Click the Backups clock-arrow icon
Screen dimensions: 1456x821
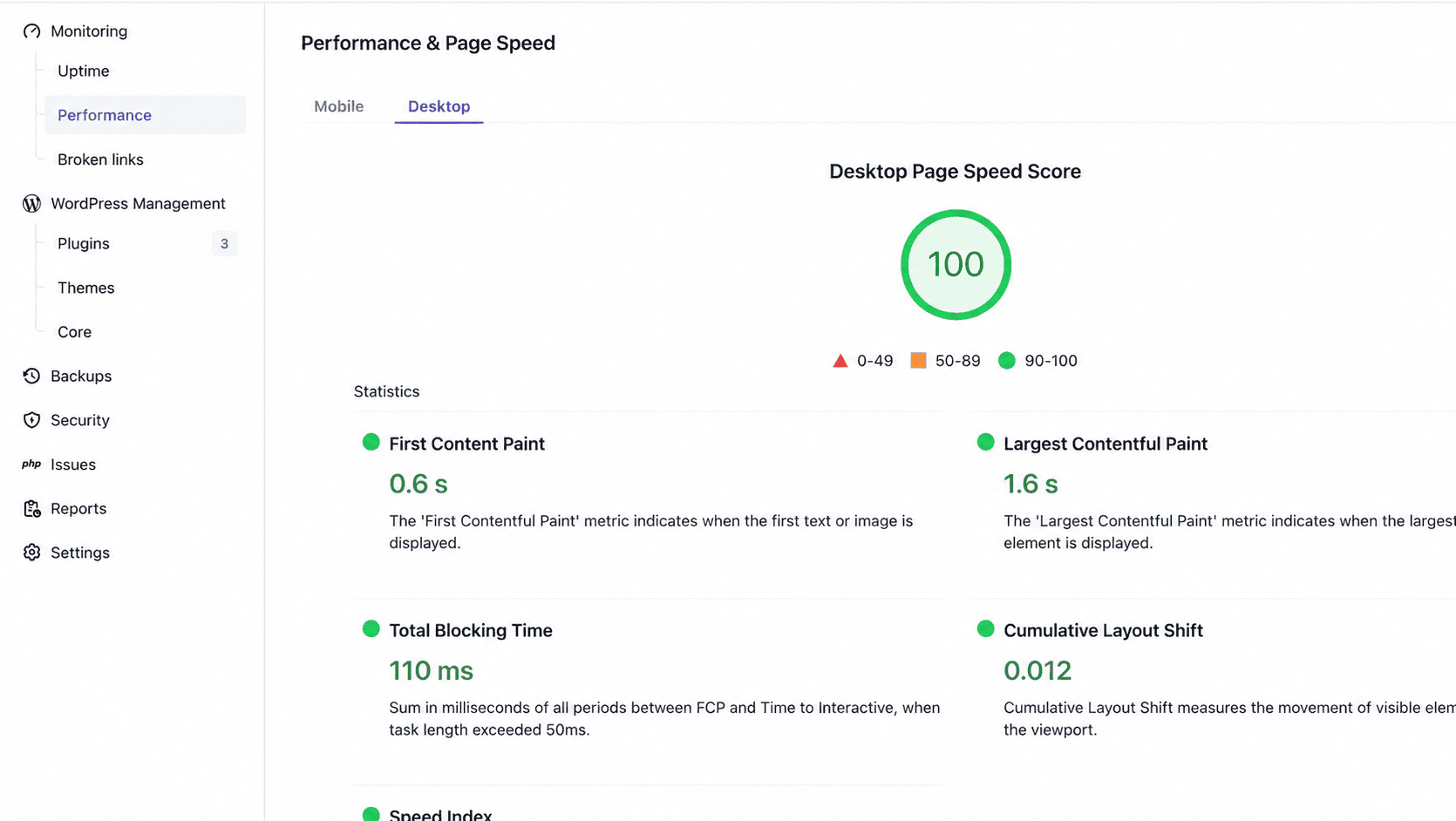click(32, 377)
